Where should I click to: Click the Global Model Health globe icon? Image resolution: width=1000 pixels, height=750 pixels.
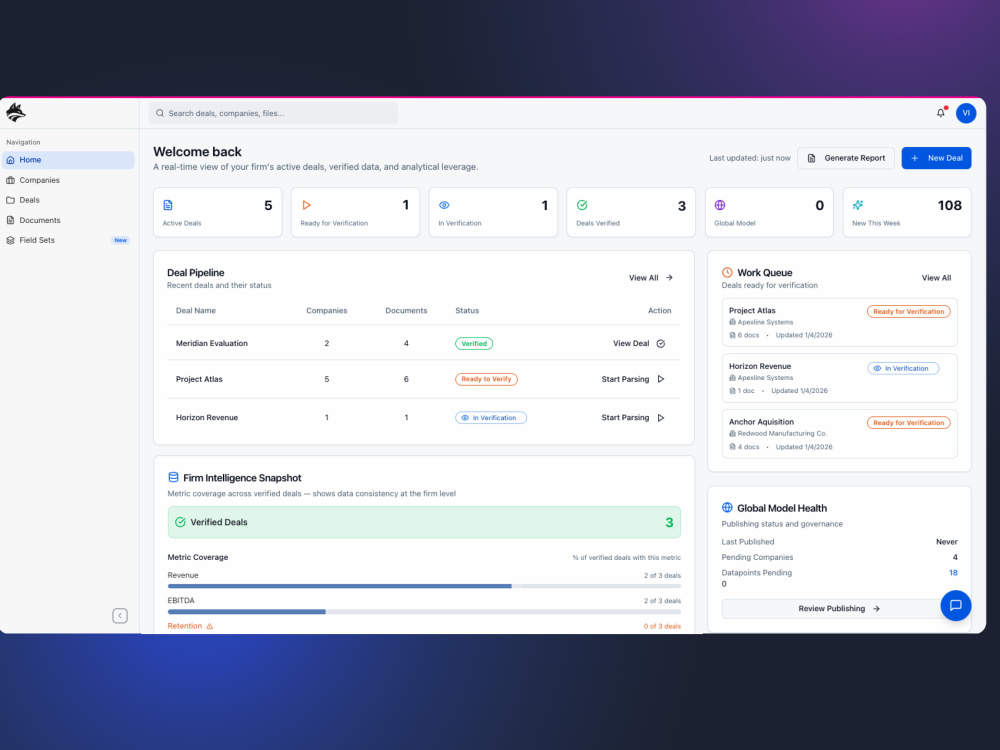click(727, 508)
